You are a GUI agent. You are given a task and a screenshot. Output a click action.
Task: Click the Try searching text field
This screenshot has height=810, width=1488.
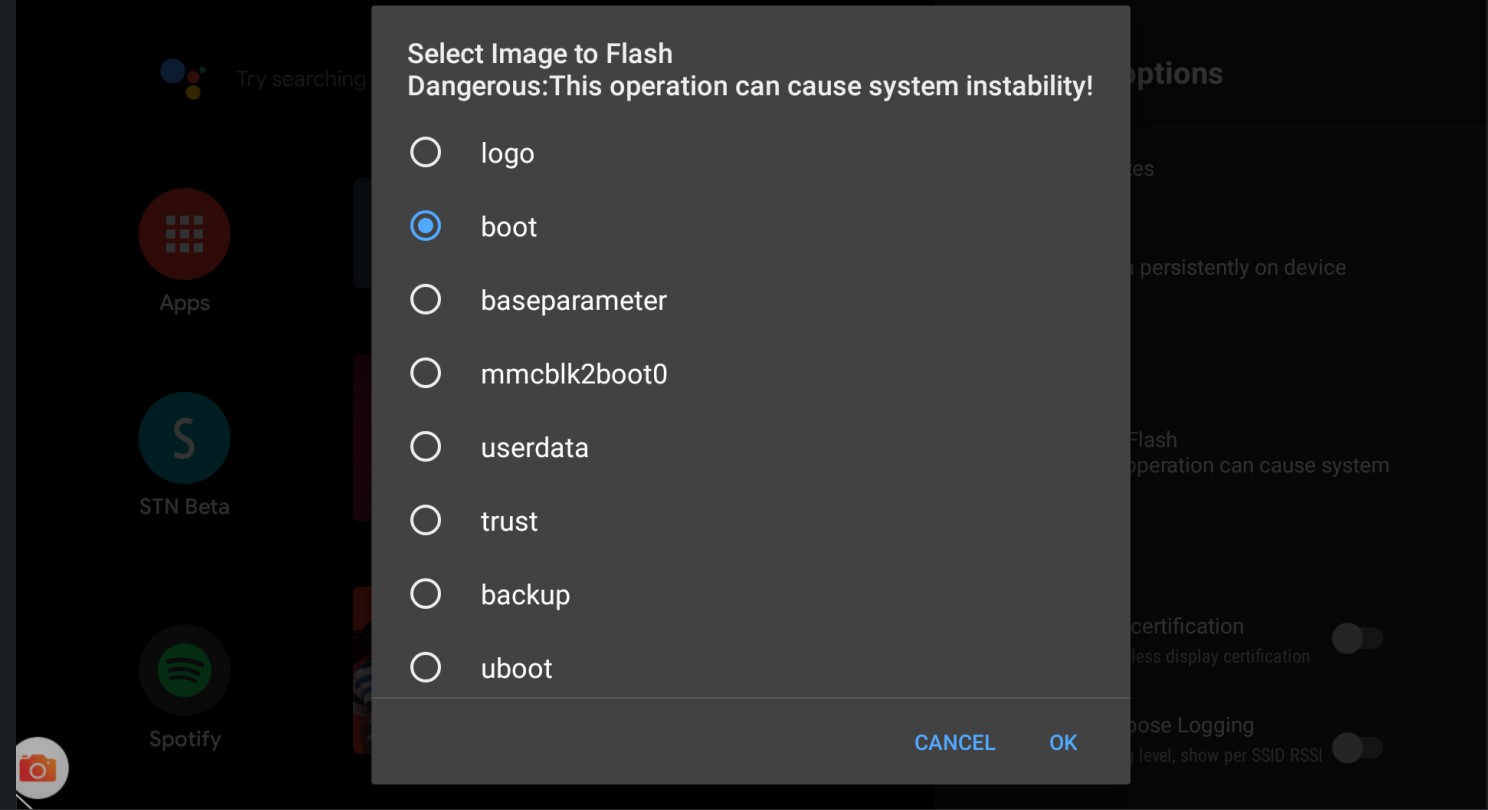coord(301,79)
